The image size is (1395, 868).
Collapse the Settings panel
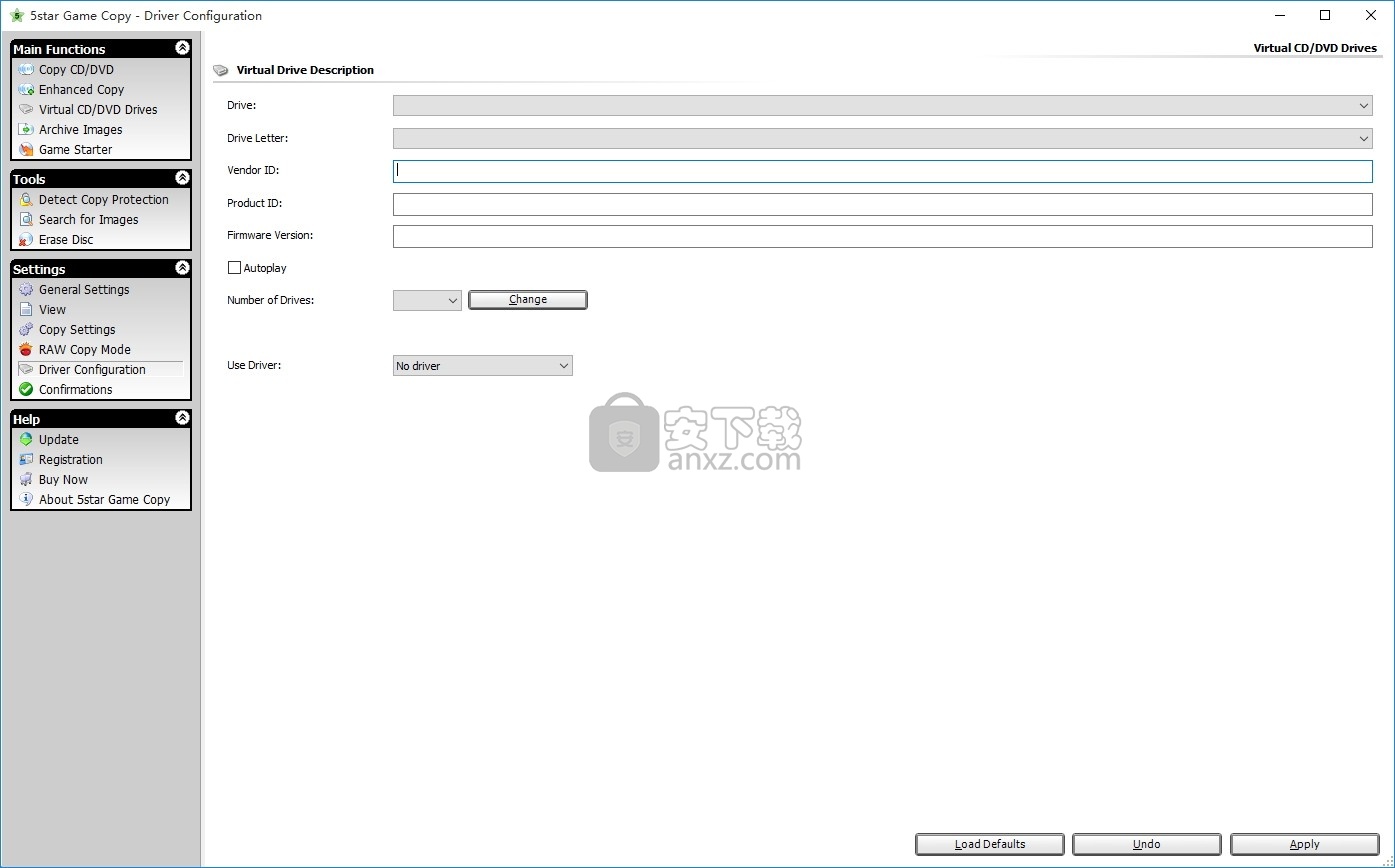pyautogui.click(x=182, y=268)
